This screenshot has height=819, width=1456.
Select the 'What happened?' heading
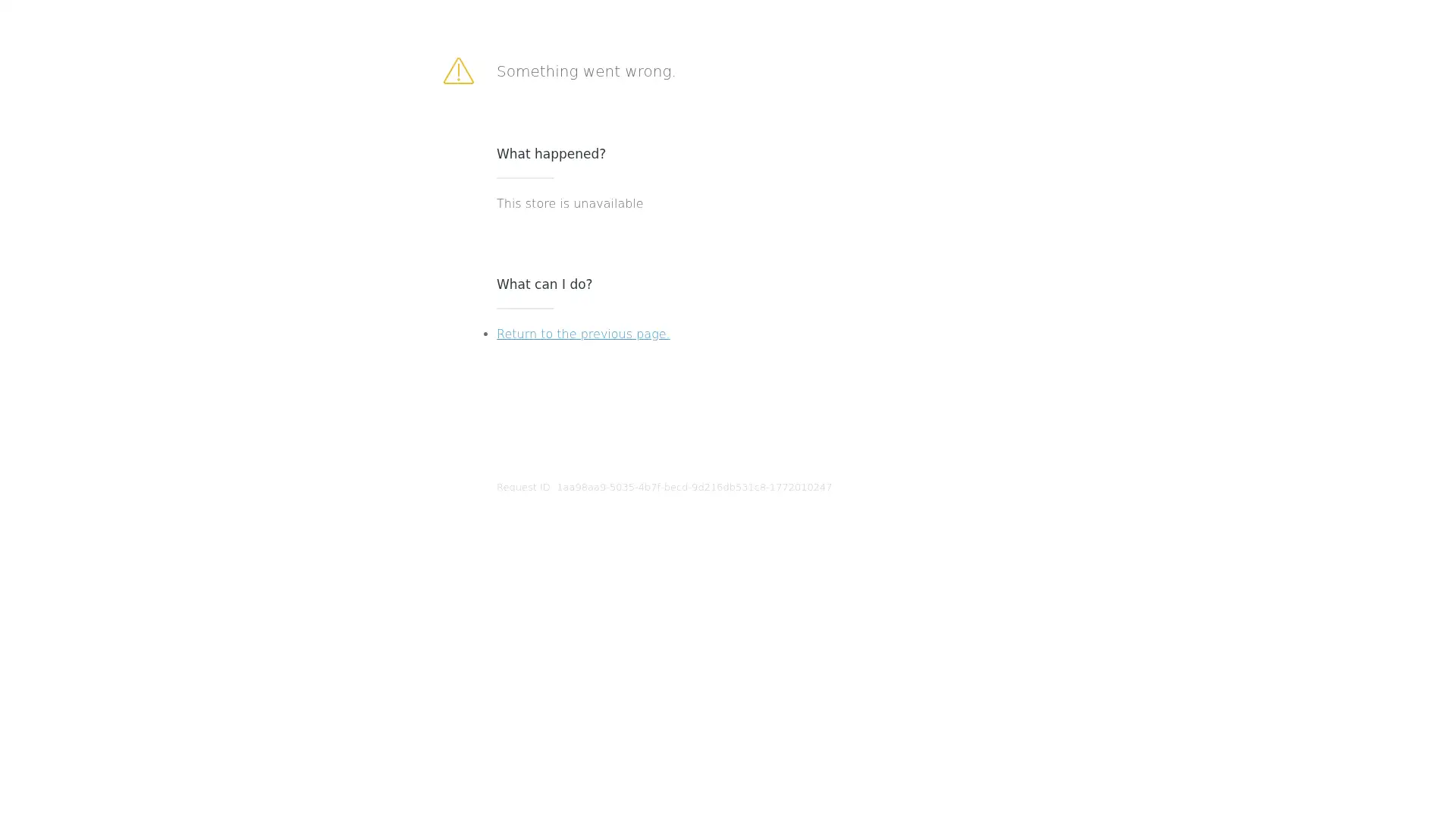[x=551, y=154]
